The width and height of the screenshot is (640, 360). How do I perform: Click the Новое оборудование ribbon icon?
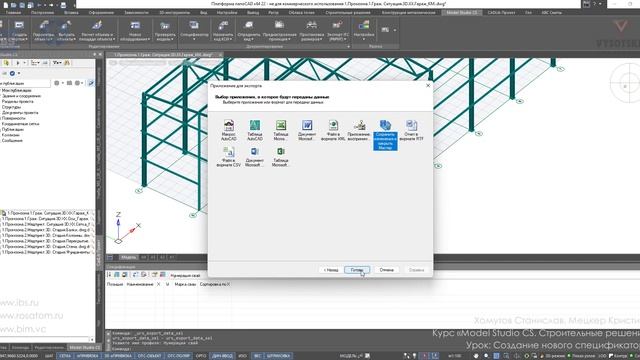click(x=135, y=31)
